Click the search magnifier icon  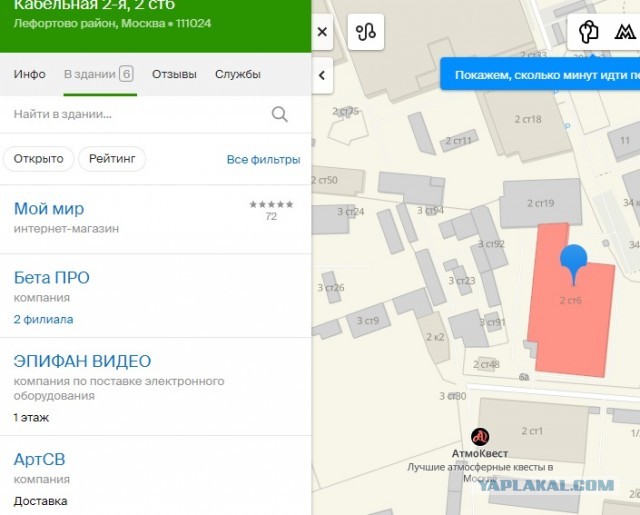pyautogui.click(x=280, y=114)
